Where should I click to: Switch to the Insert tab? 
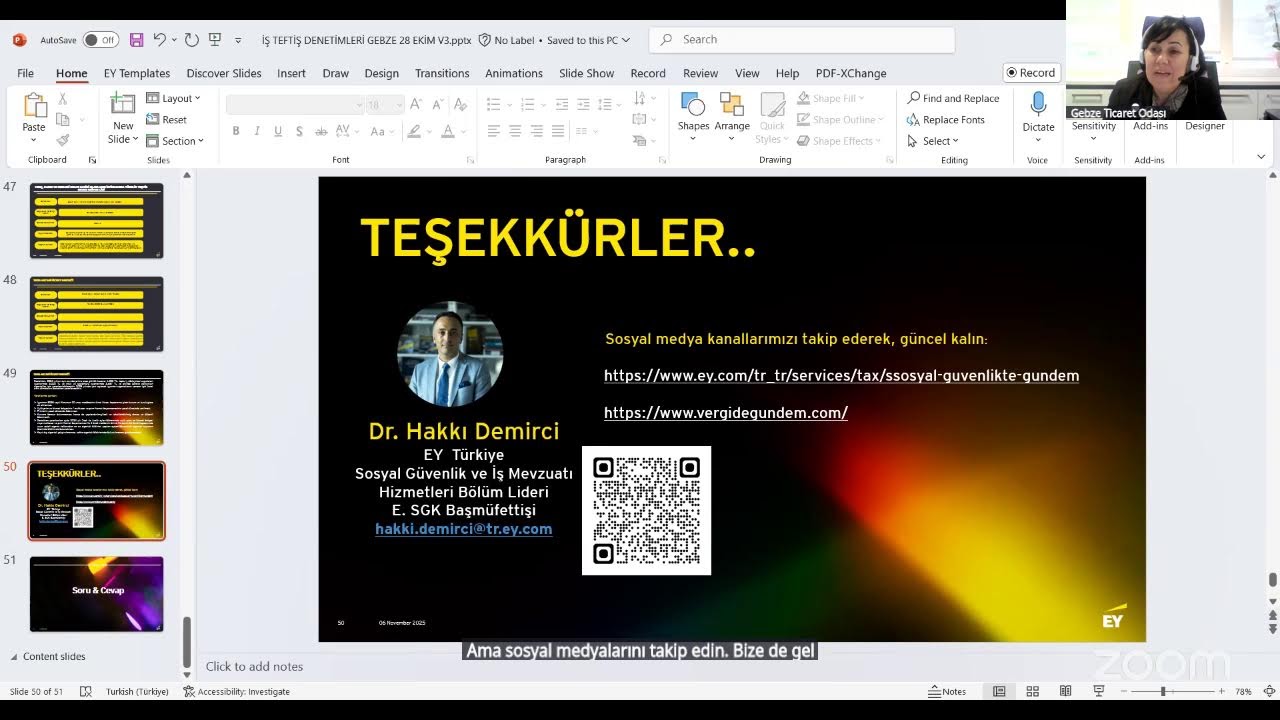(291, 73)
